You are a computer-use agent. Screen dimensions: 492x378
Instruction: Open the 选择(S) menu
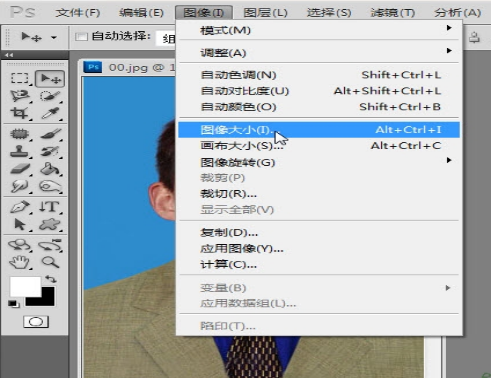[x=329, y=13]
